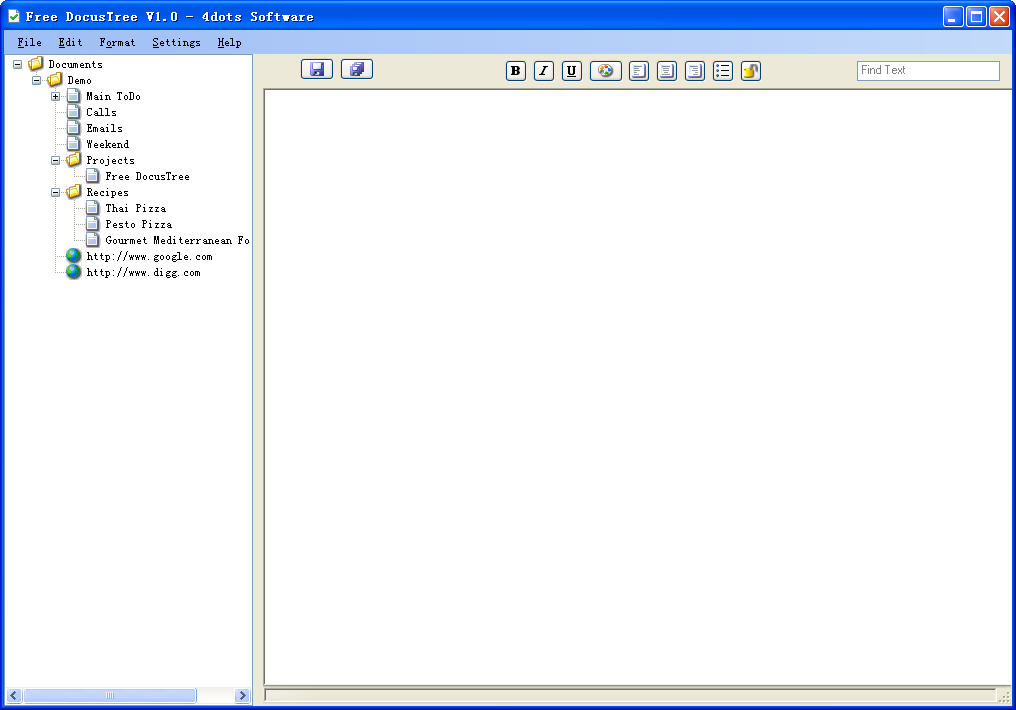Select the 'Main ToDo' tree label

tap(113, 97)
